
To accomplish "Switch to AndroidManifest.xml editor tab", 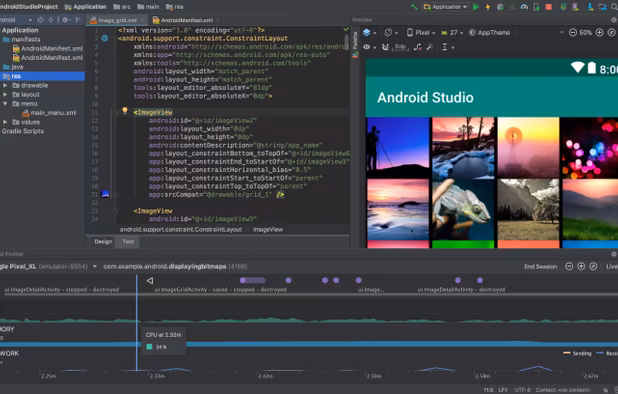I will point(186,20).
